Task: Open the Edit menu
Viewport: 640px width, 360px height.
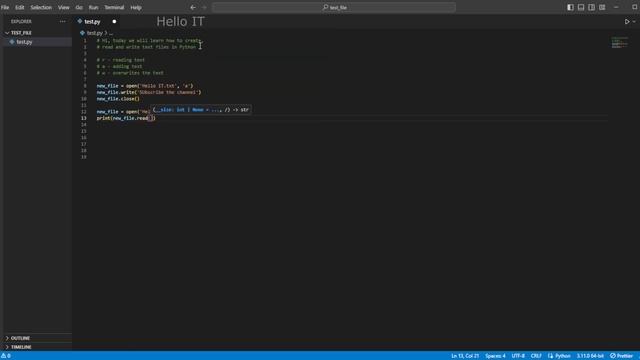Action: pyautogui.click(x=20, y=7)
